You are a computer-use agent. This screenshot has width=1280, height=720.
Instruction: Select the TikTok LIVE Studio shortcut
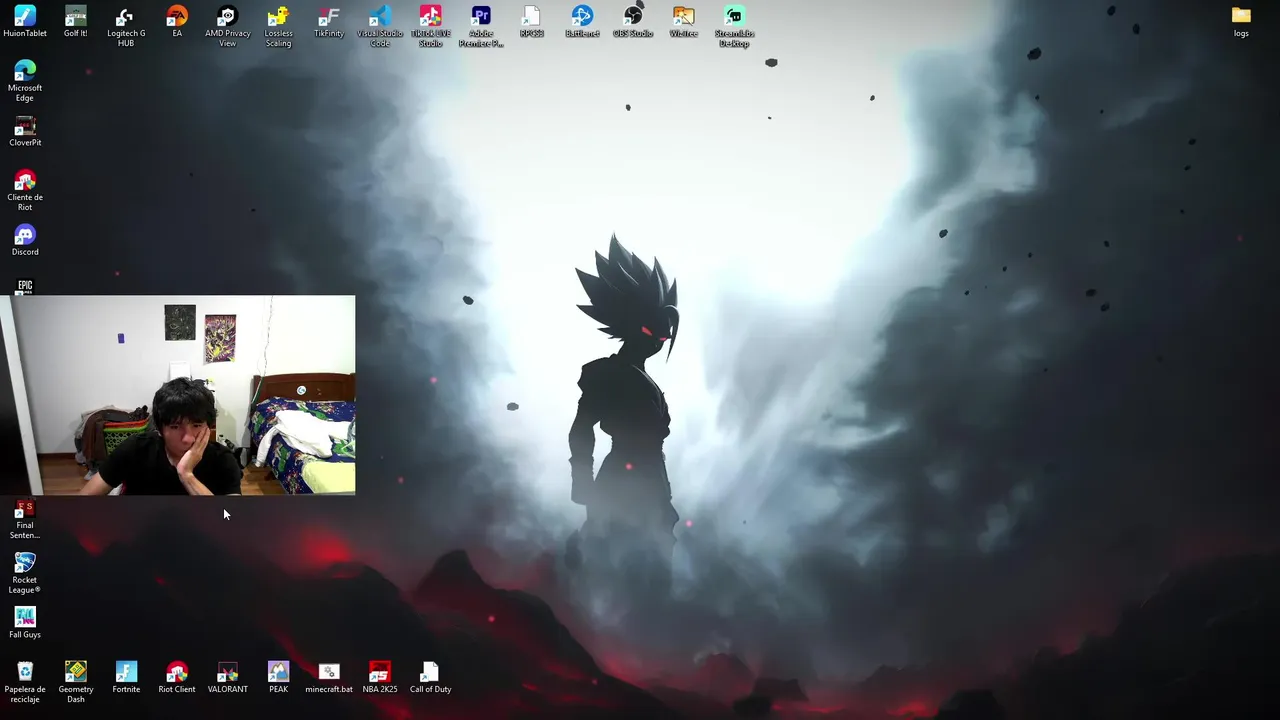pyautogui.click(x=430, y=26)
